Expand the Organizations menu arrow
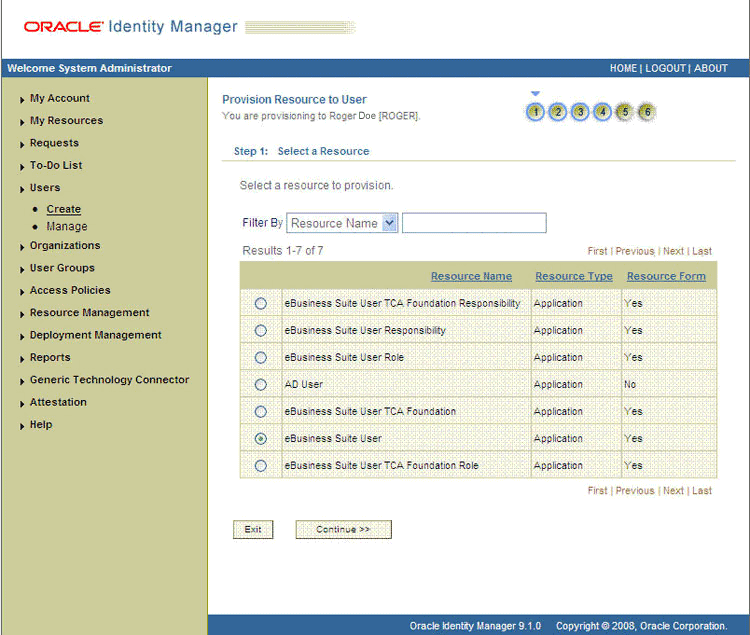Viewport: 750px width, 635px height. point(22,247)
